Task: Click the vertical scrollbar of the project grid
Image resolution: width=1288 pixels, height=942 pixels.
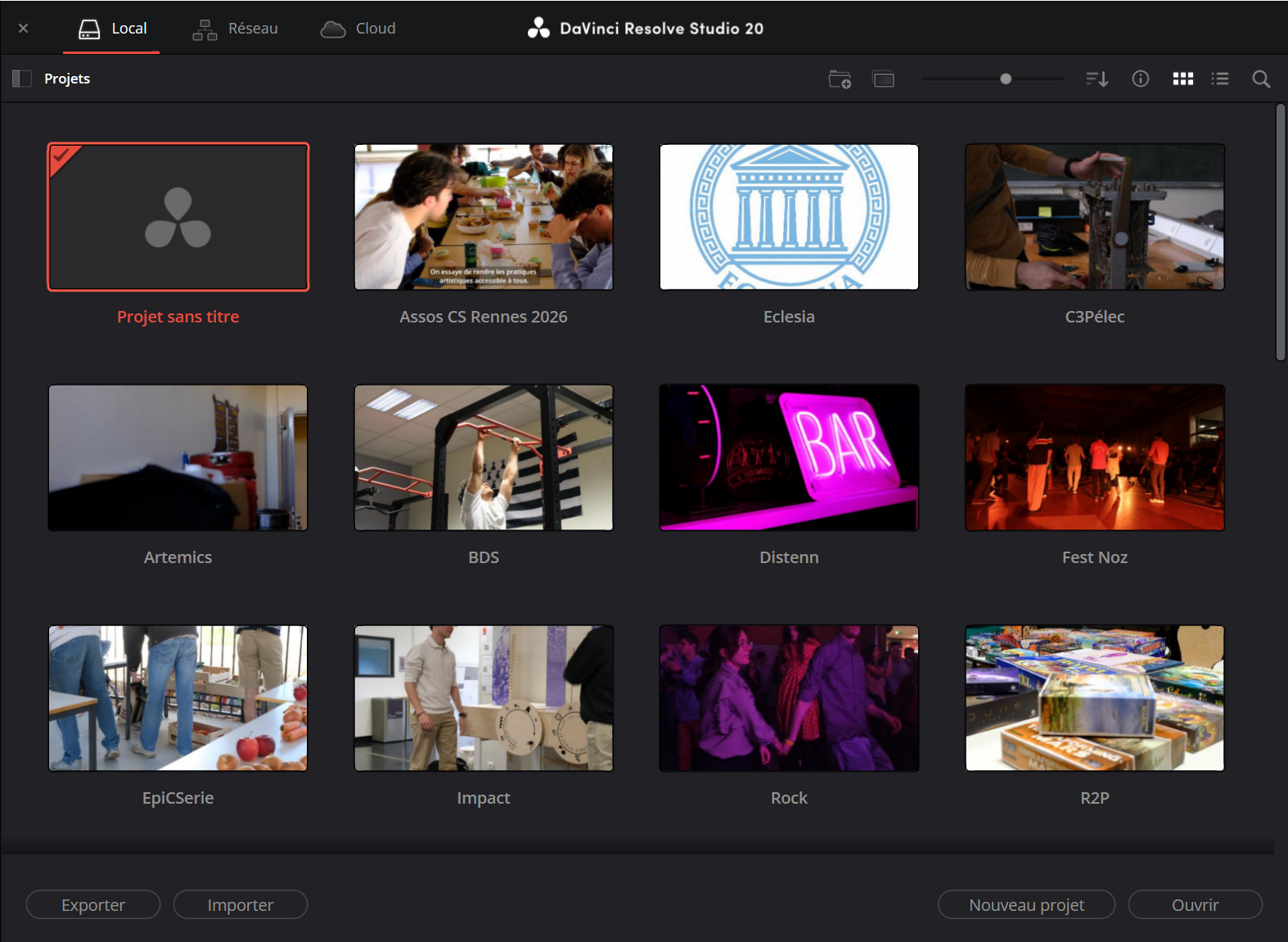Action: (1281, 232)
